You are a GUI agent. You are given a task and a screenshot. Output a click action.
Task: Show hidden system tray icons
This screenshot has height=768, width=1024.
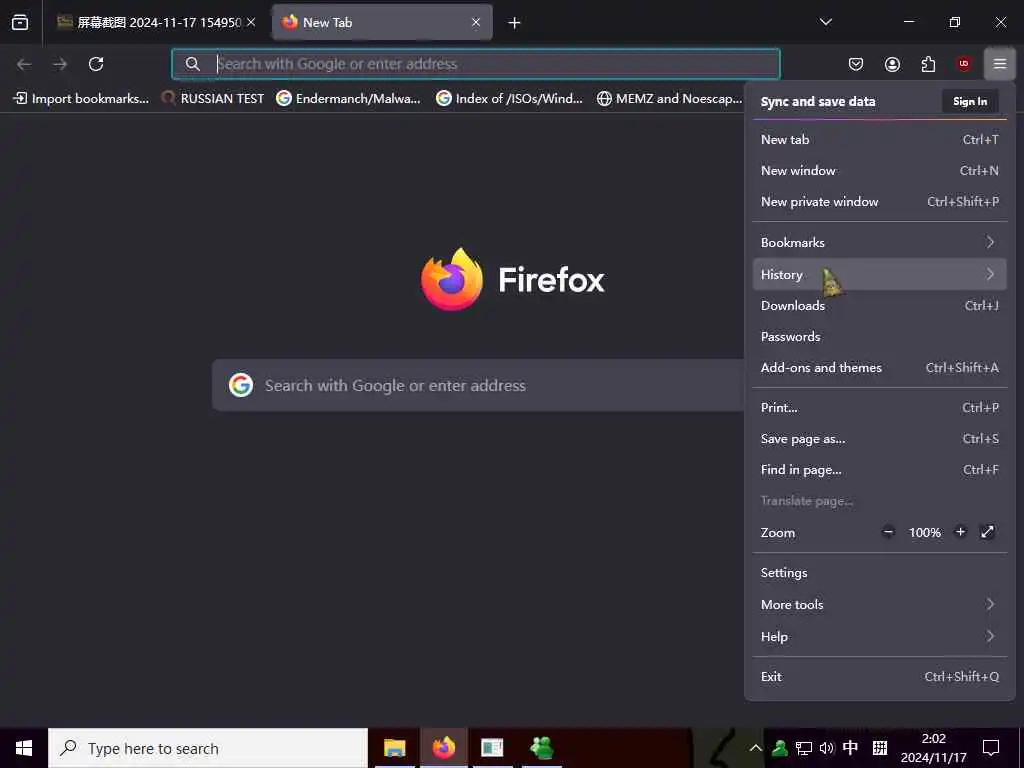click(x=756, y=748)
